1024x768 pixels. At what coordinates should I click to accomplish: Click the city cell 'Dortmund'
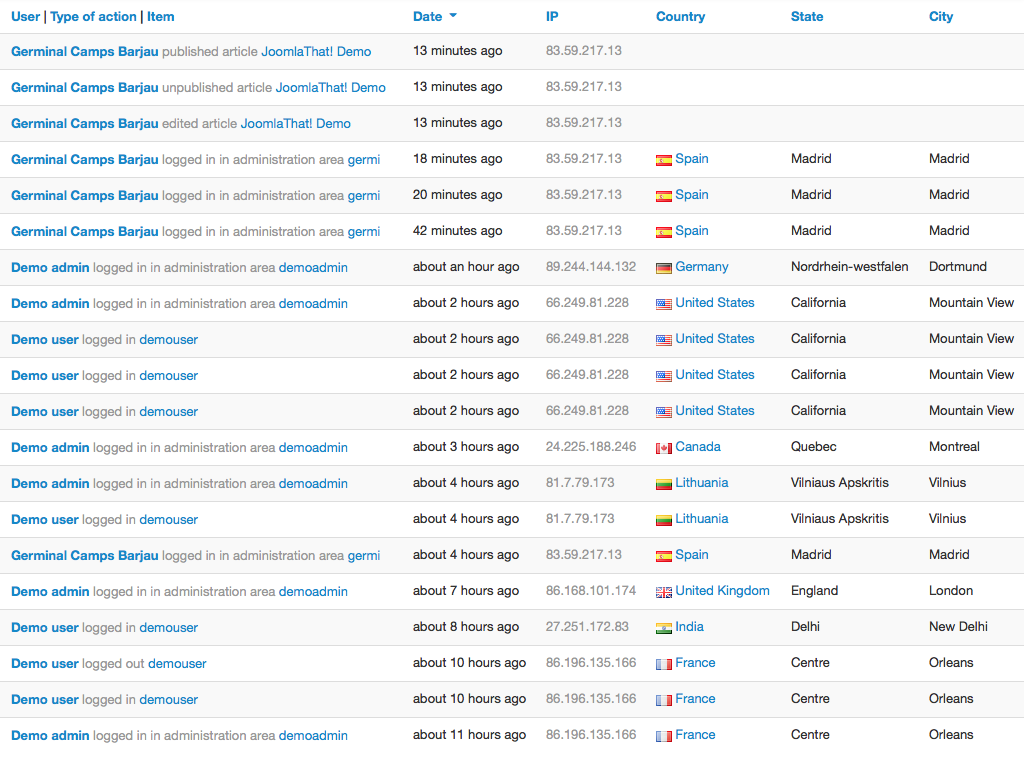(x=957, y=266)
